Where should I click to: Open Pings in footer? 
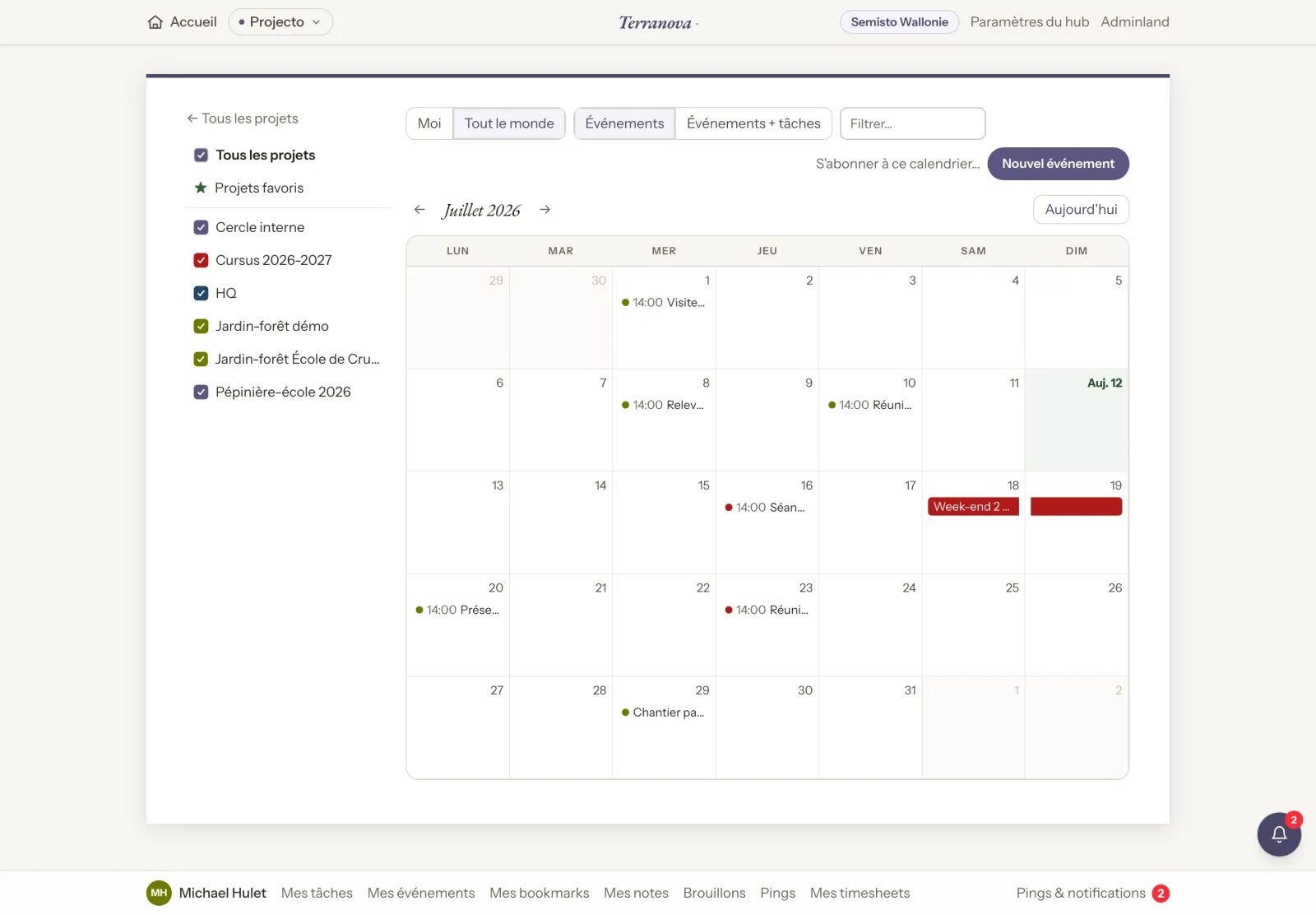coord(777,893)
